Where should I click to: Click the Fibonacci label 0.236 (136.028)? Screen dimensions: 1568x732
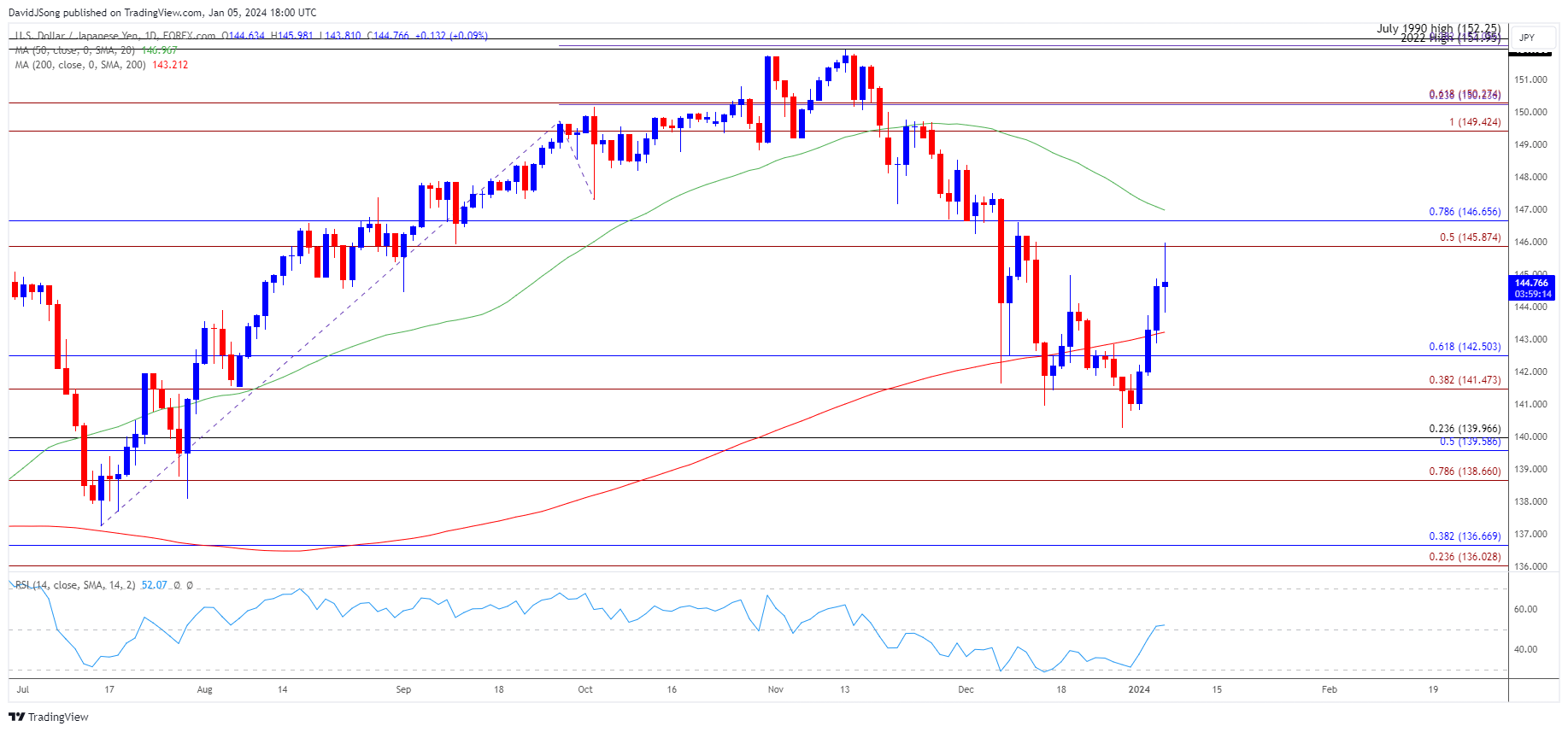point(1465,557)
